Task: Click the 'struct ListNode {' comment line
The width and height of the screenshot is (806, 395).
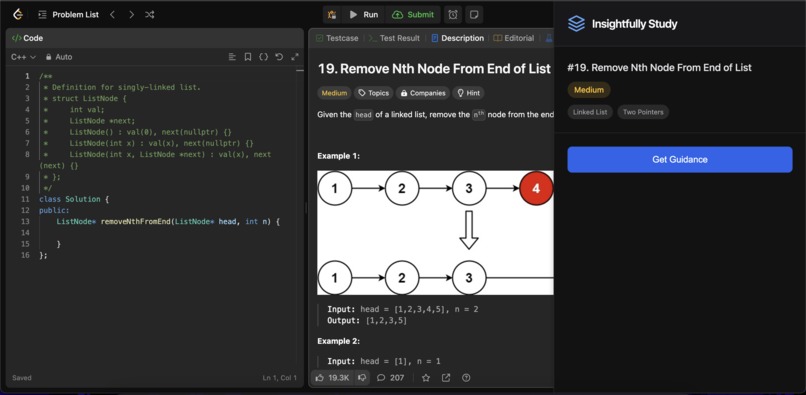Action: click(x=85, y=98)
